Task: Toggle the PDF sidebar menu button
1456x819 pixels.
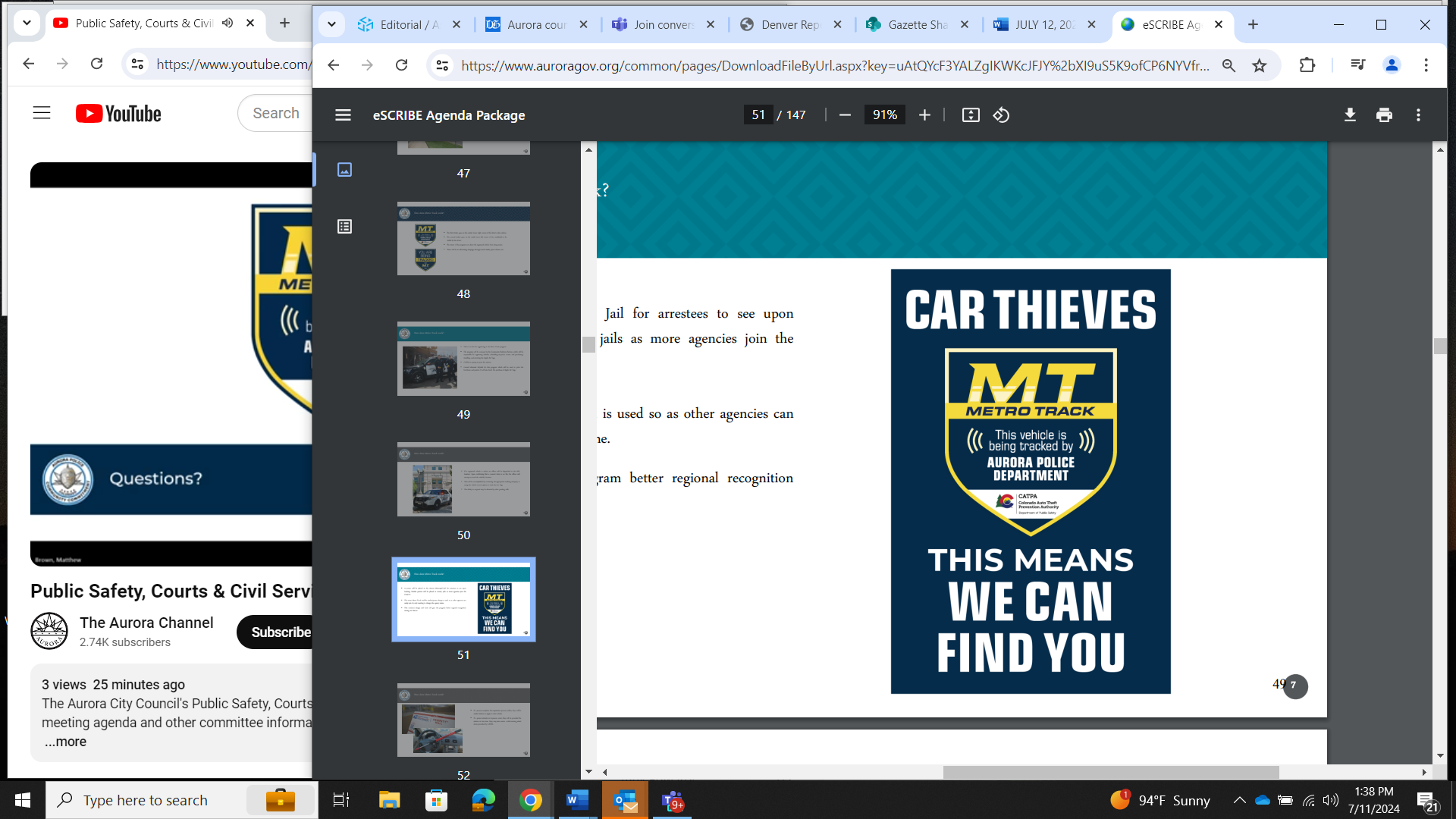Action: 343,115
